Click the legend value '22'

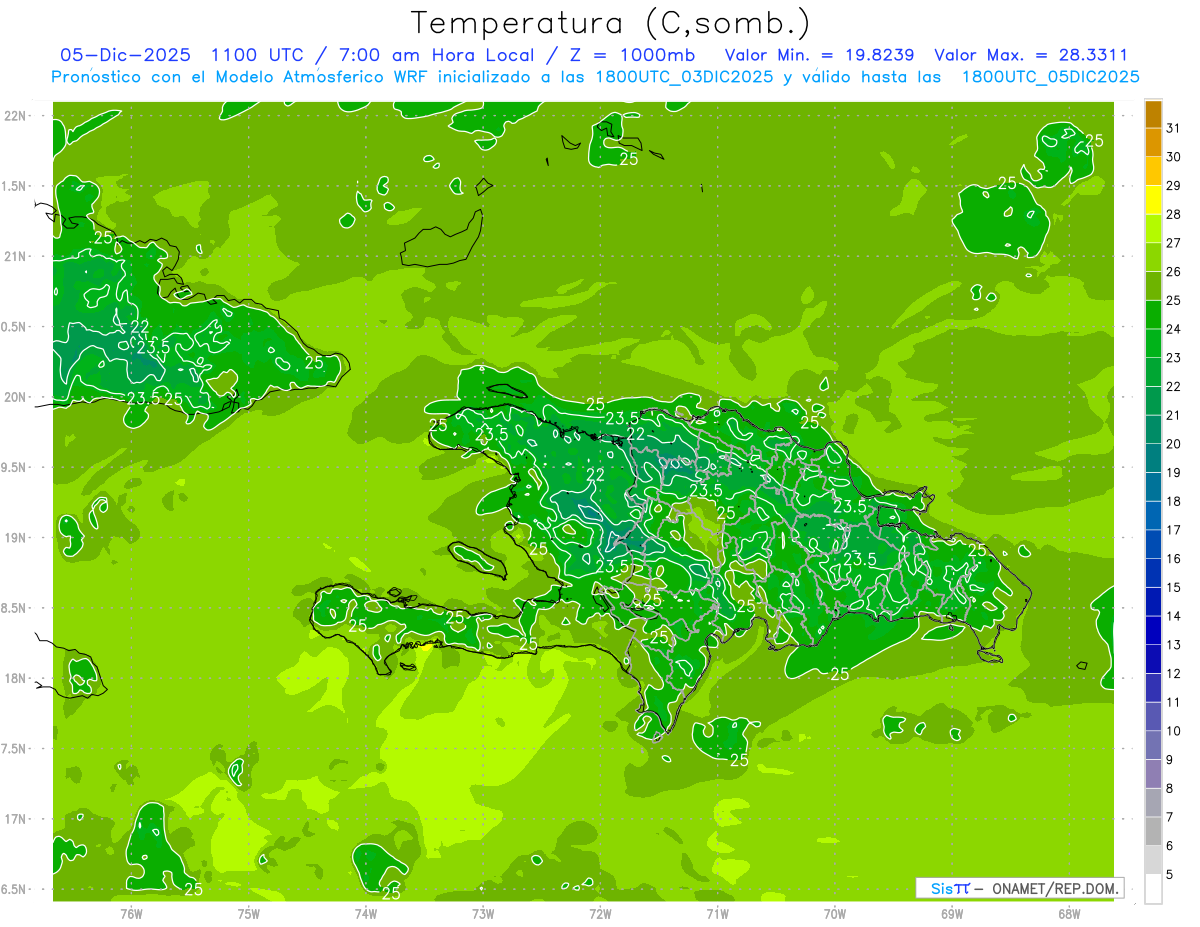pos(1174,387)
